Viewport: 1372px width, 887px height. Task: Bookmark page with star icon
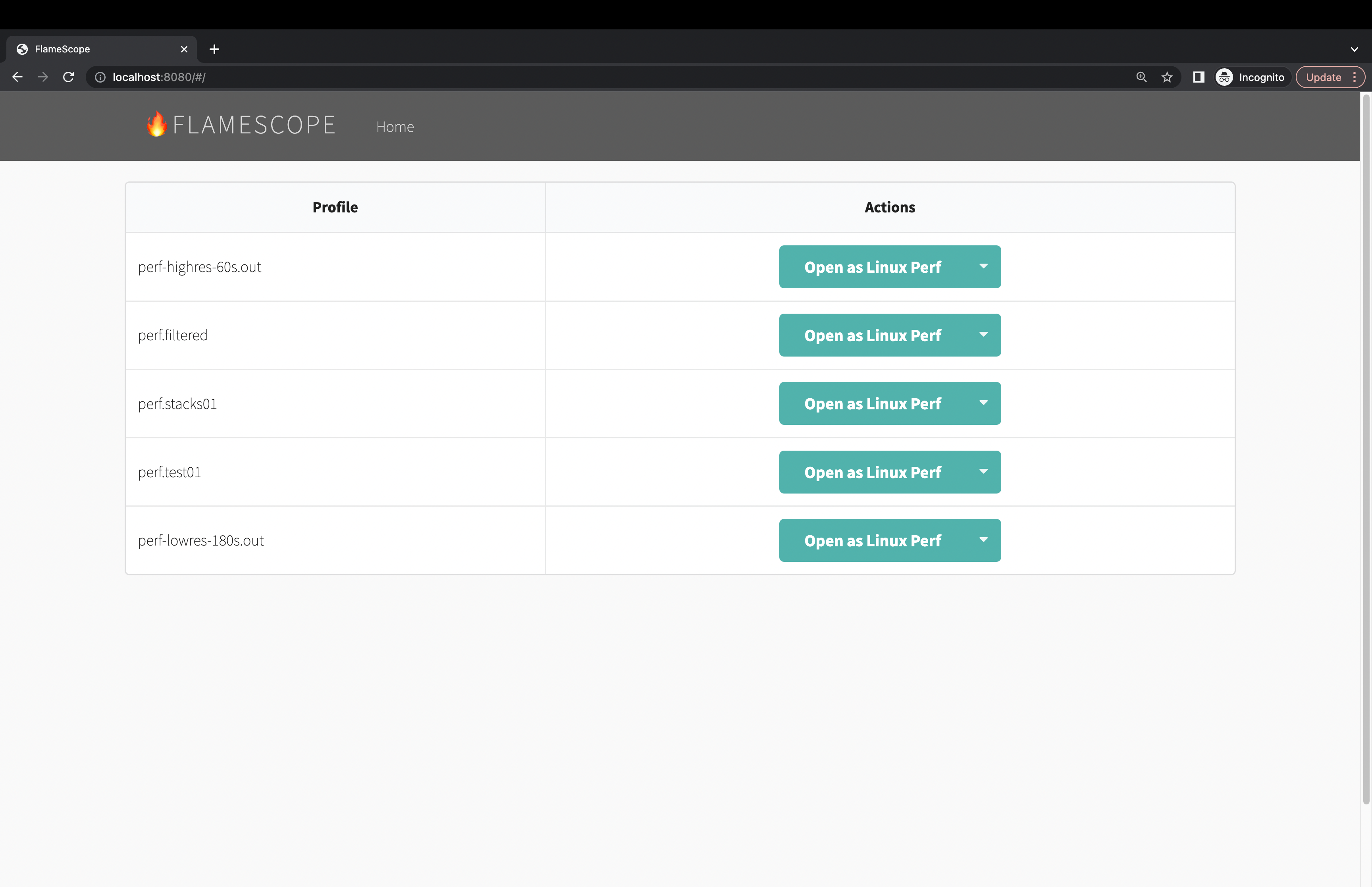tap(1167, 77)
